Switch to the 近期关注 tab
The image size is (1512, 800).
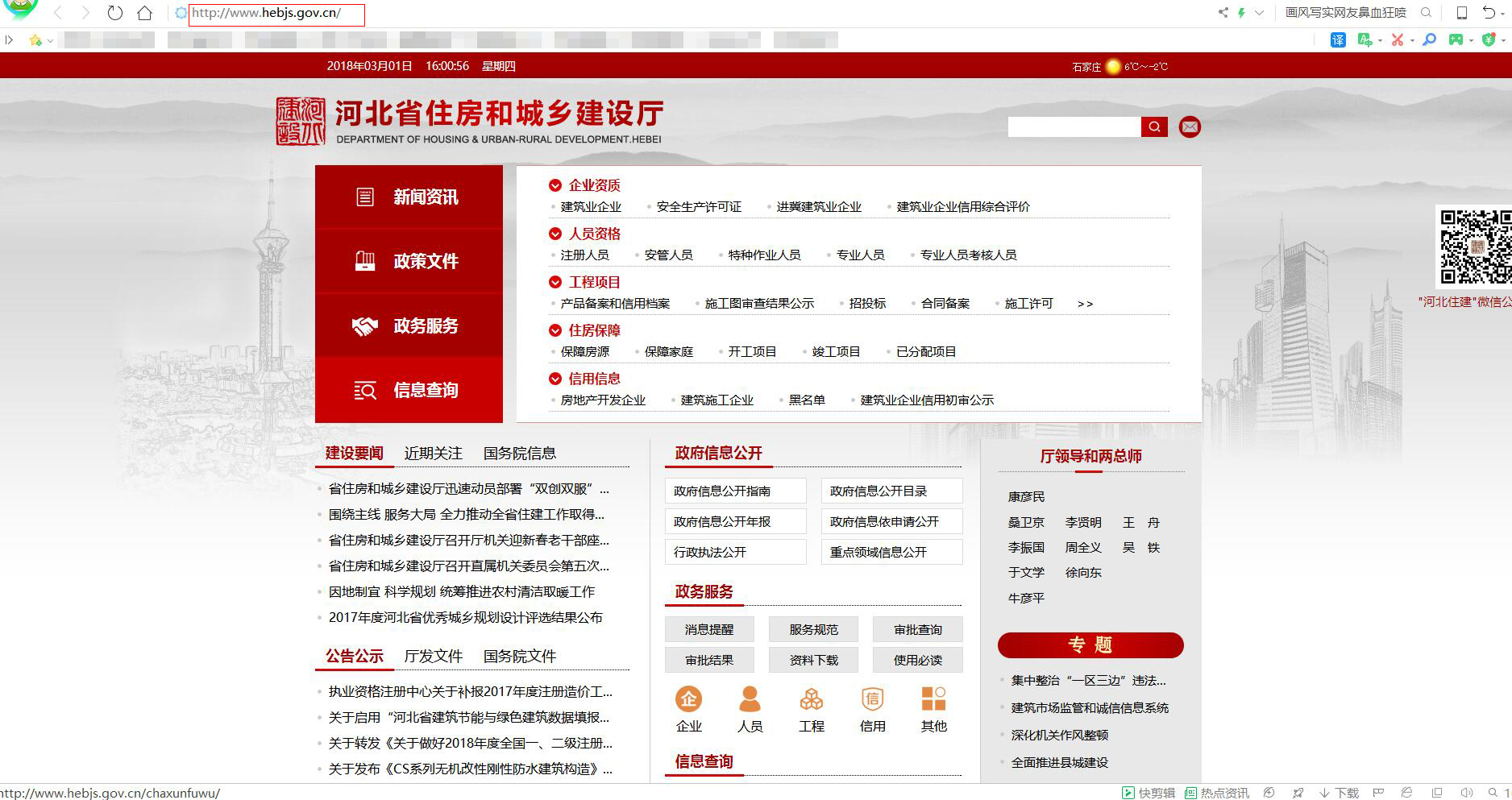pos(433,454)
